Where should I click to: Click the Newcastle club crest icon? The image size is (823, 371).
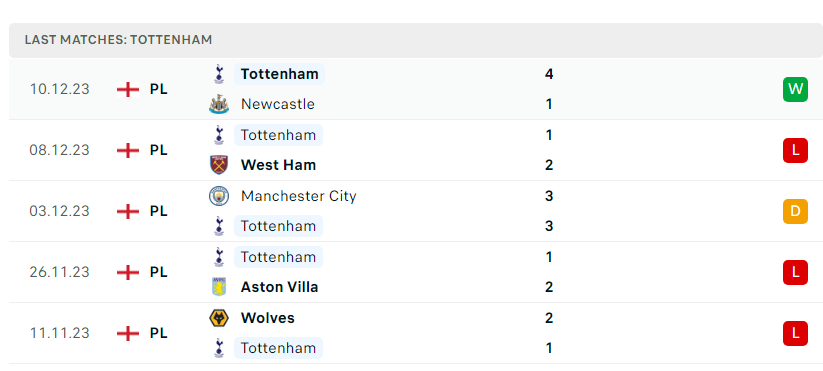(x=219, y=104)
